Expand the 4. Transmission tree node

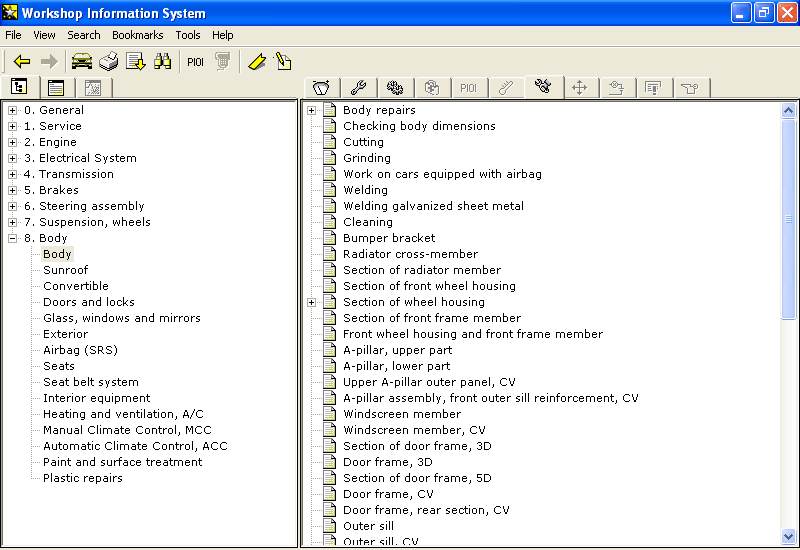13,174
